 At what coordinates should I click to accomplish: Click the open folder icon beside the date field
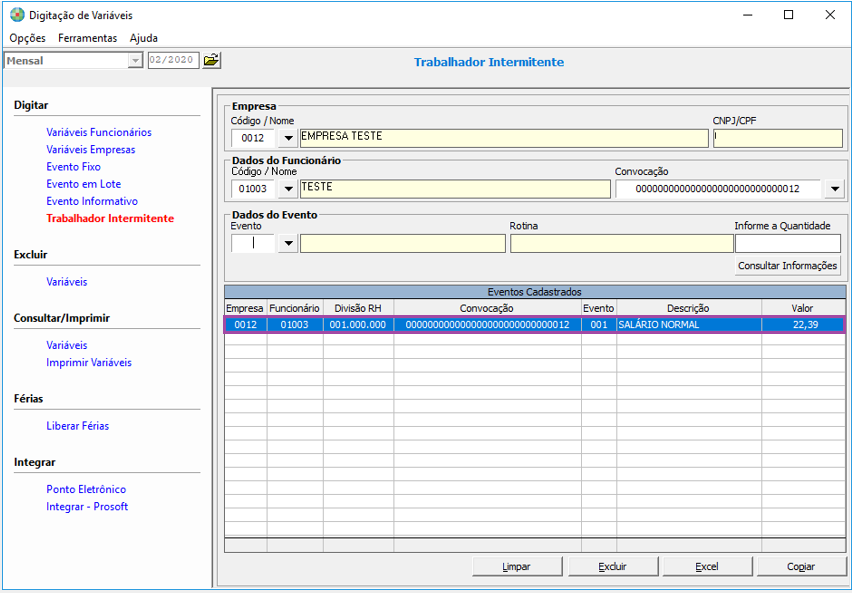pos(211,60)
